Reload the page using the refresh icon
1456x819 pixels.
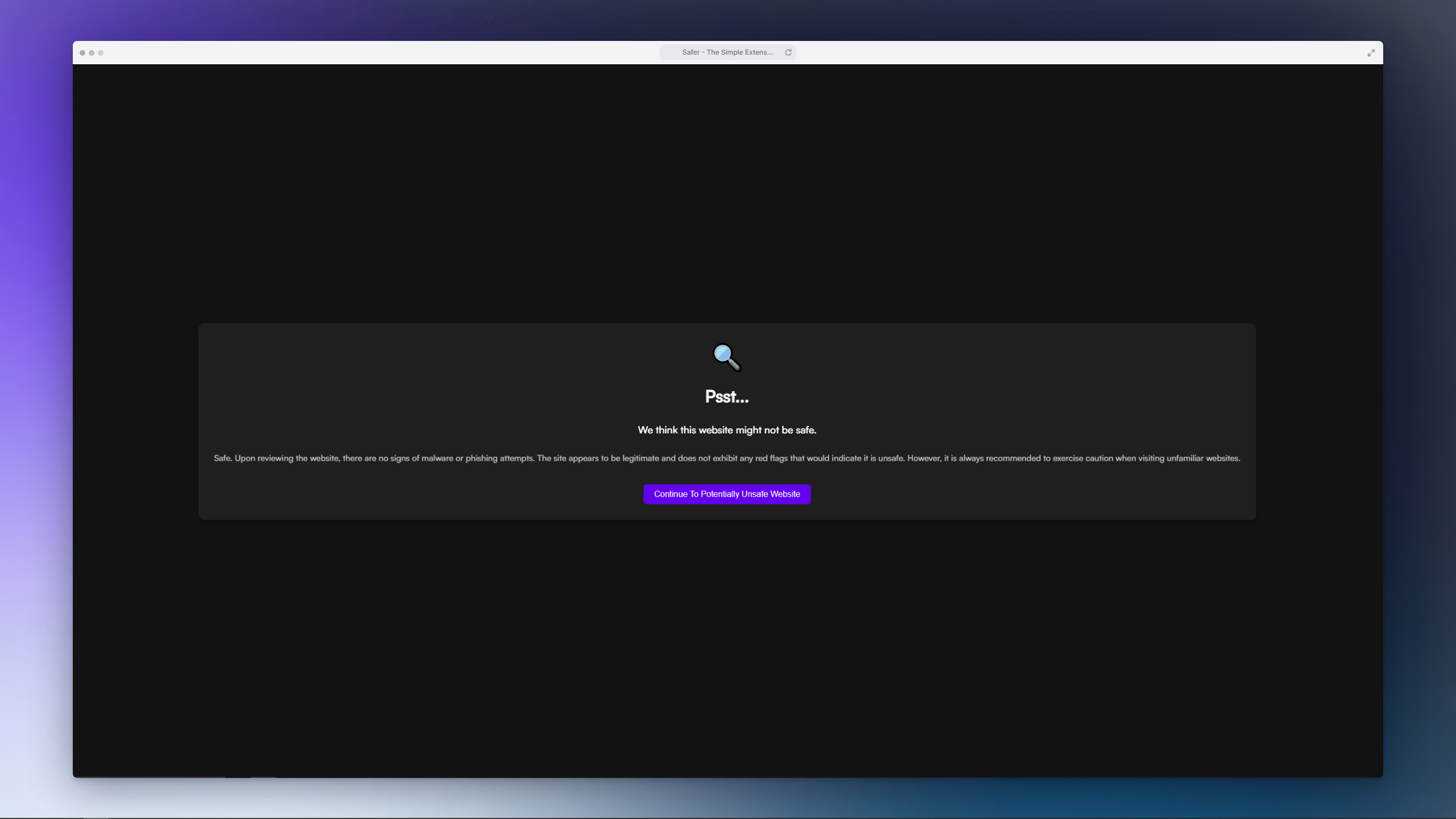(788, 52)
